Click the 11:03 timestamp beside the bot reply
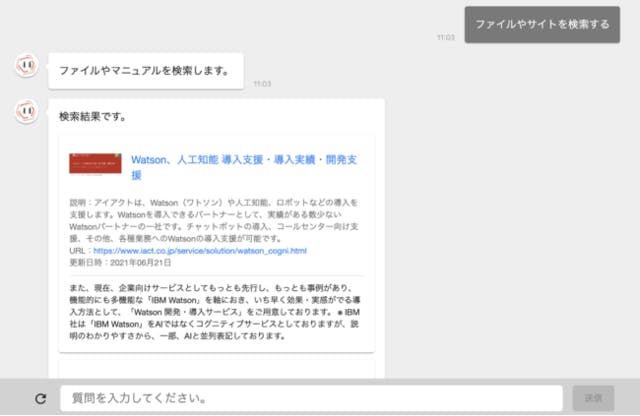This screenshot has width=640, height=416. 262,84
